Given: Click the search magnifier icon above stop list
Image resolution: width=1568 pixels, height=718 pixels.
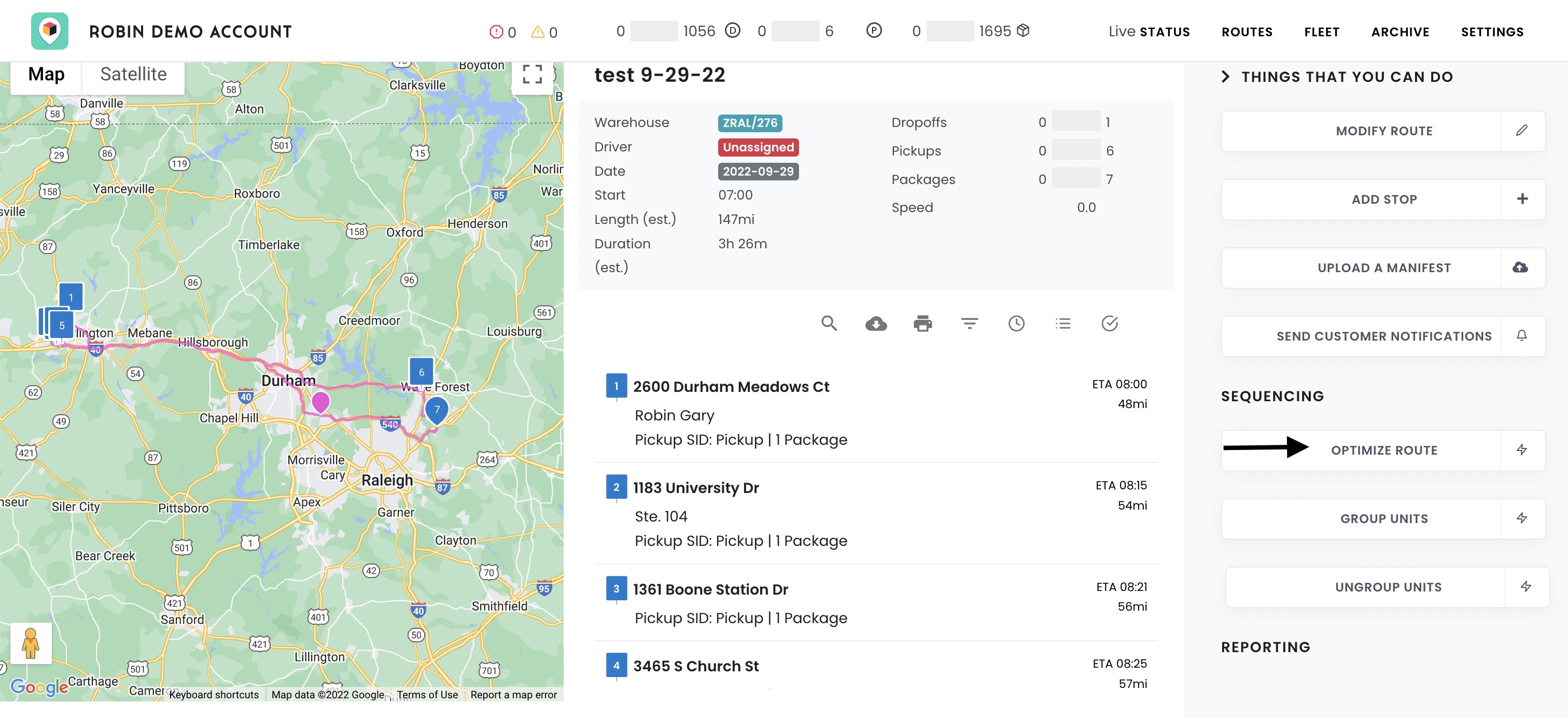Looking at the screenshot, I should coord(829,323).
